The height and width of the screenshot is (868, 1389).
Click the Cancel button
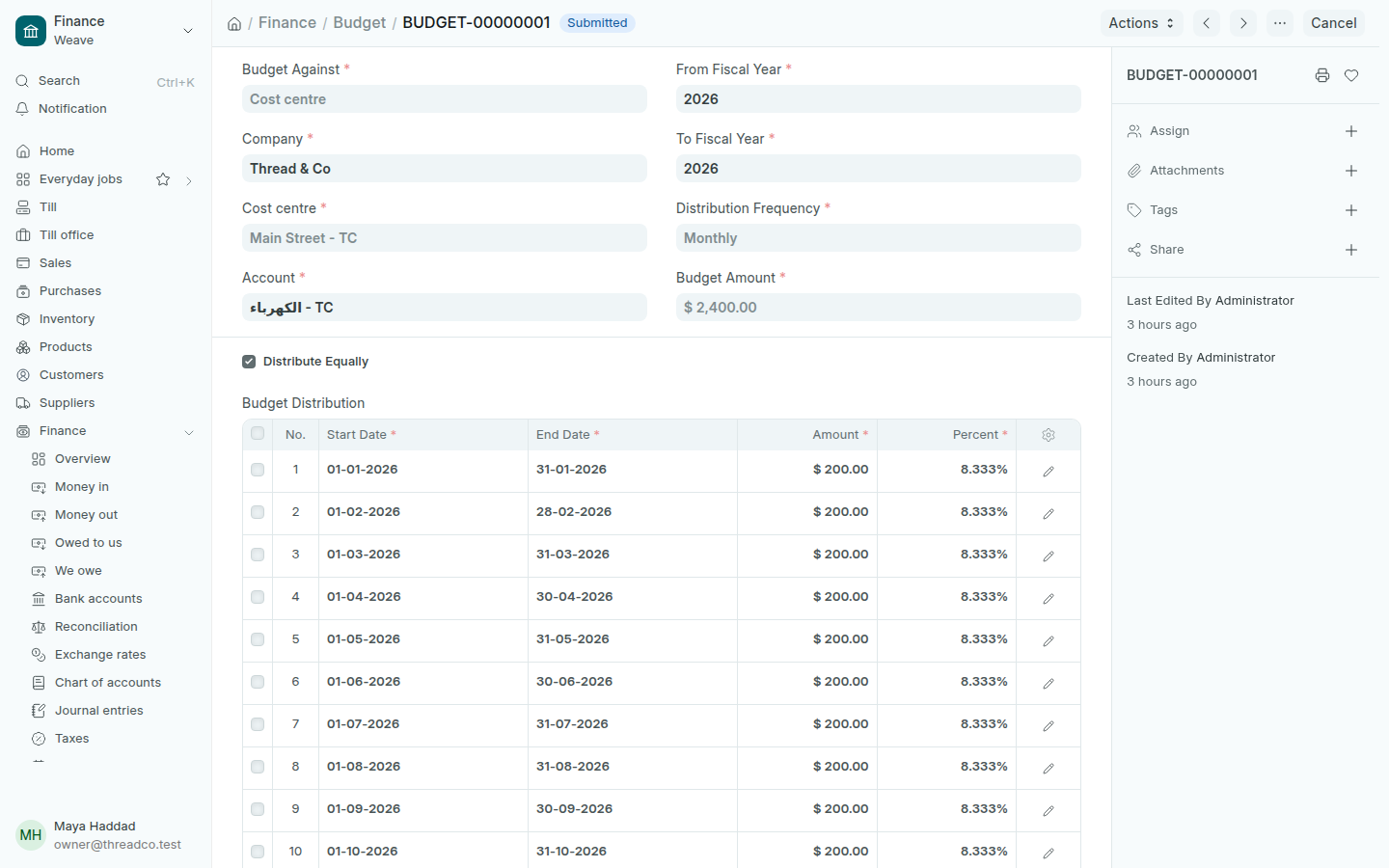[x=1333, y=23]
